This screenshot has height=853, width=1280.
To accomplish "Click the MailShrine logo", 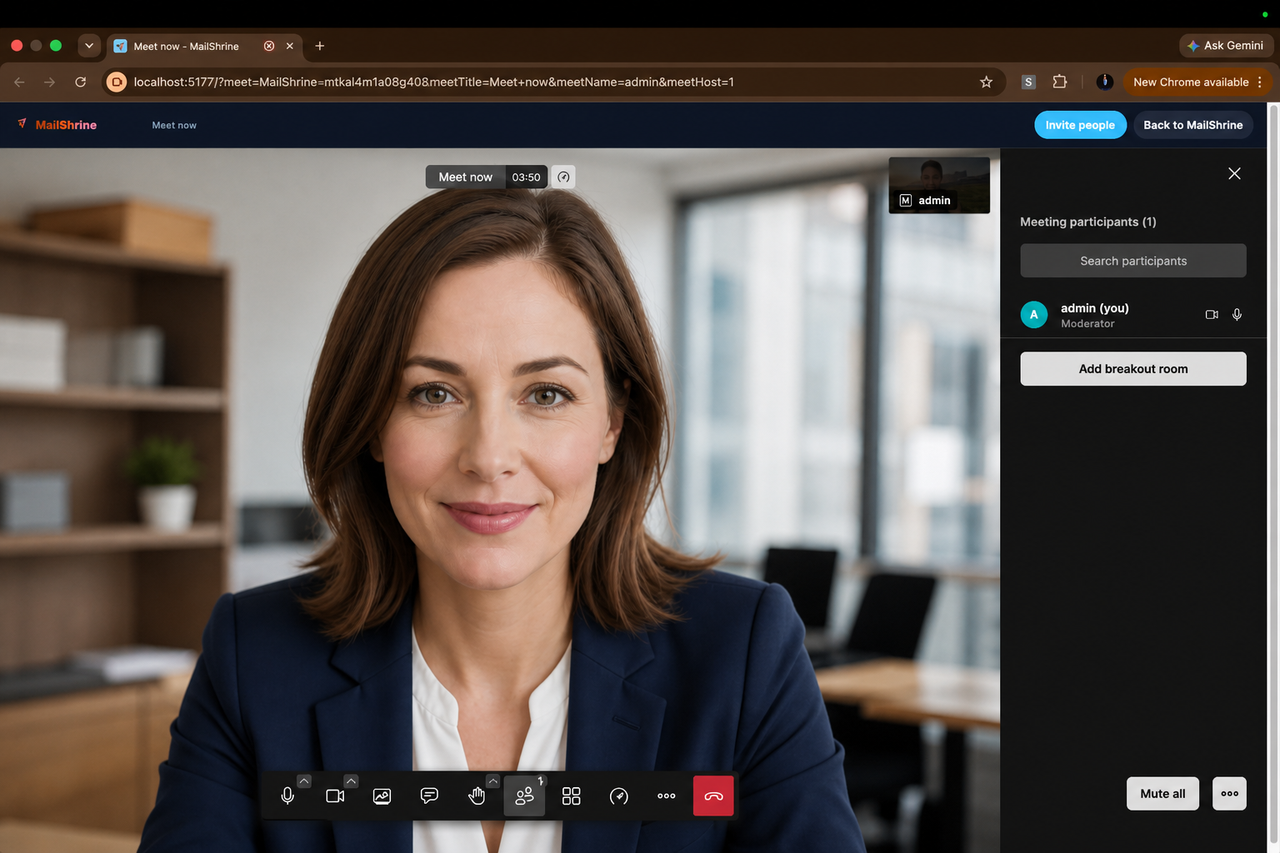I will 57,125.
